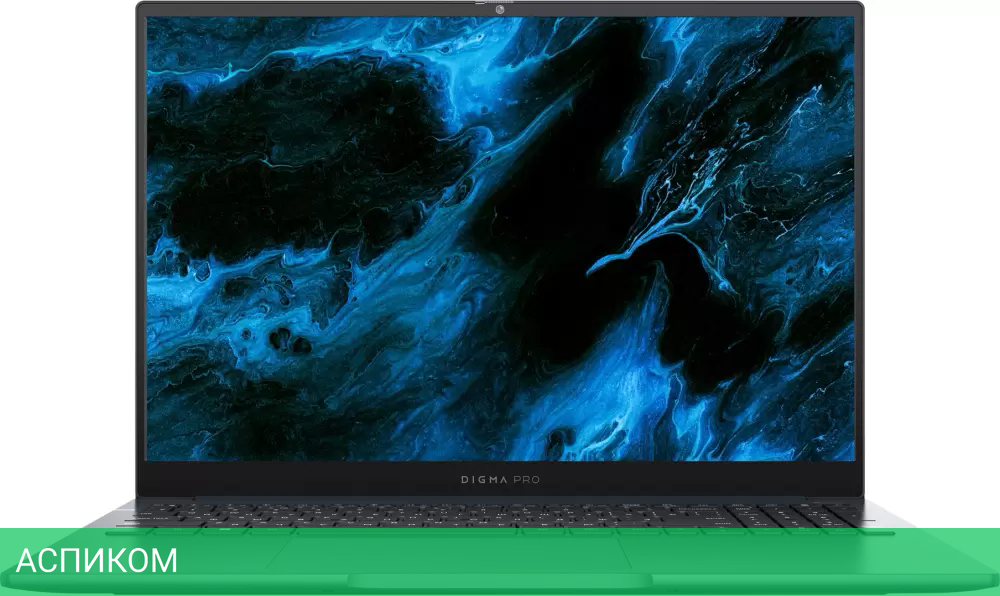This screenshot has width=1000, height=596.
Task: Click the webcam lens above the laptop display
Action: pyautogui.click(x=500, y=9)
